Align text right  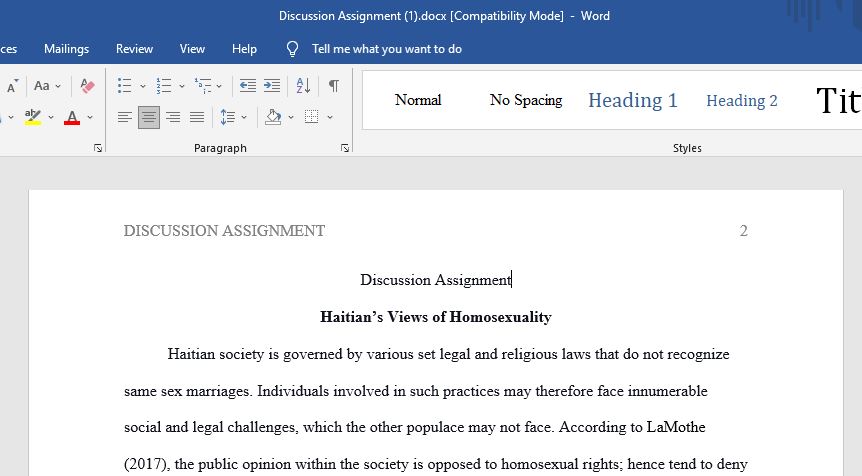173,117
